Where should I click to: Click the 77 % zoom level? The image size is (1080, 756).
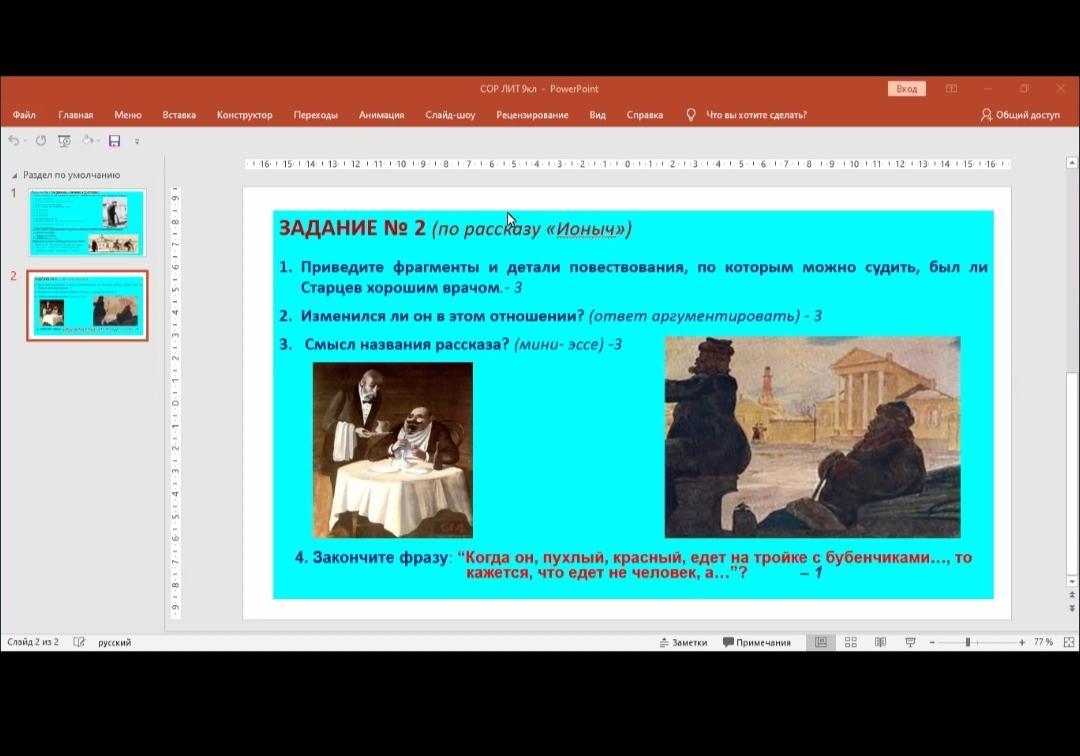(x=1043, y=642)
